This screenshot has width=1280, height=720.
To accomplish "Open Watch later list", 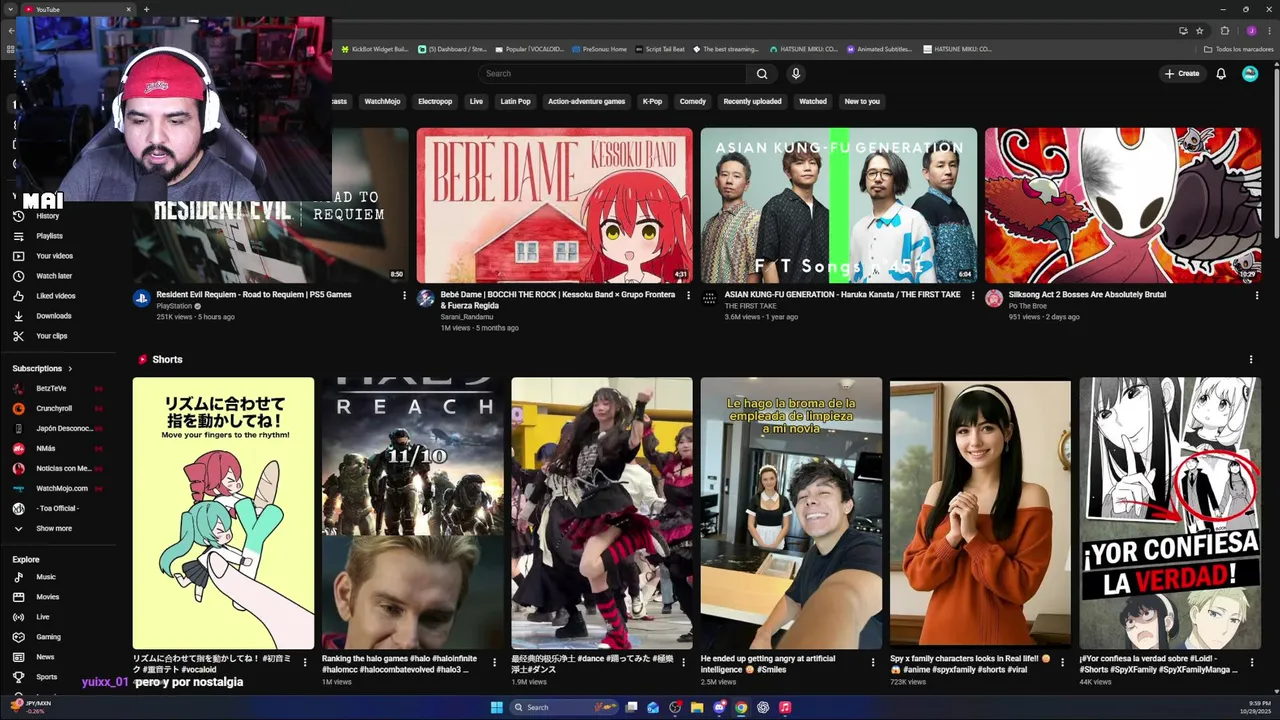I will coord(54,276).
